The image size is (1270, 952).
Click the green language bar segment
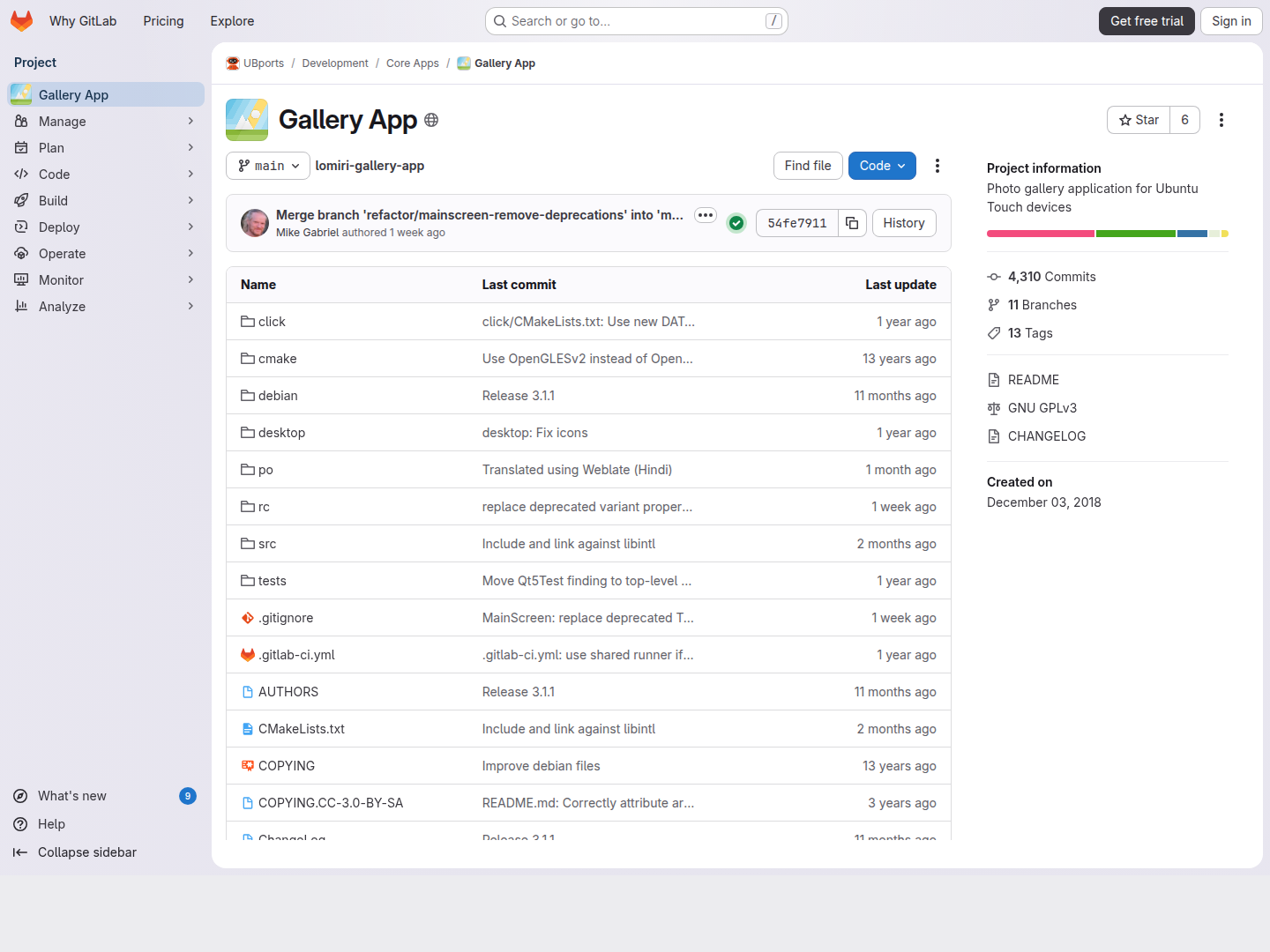pos(1136,234)
